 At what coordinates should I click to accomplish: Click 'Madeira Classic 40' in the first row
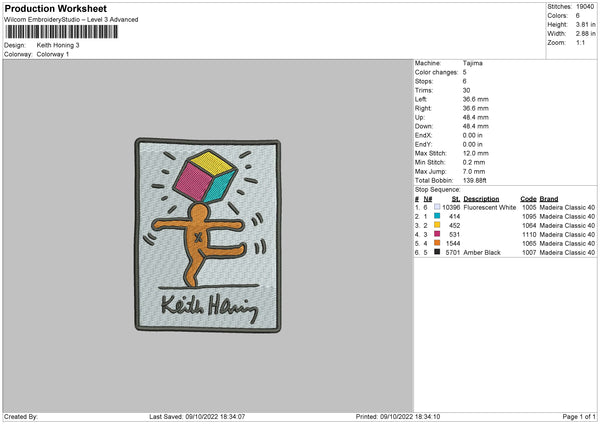click(x=567, y=207)
